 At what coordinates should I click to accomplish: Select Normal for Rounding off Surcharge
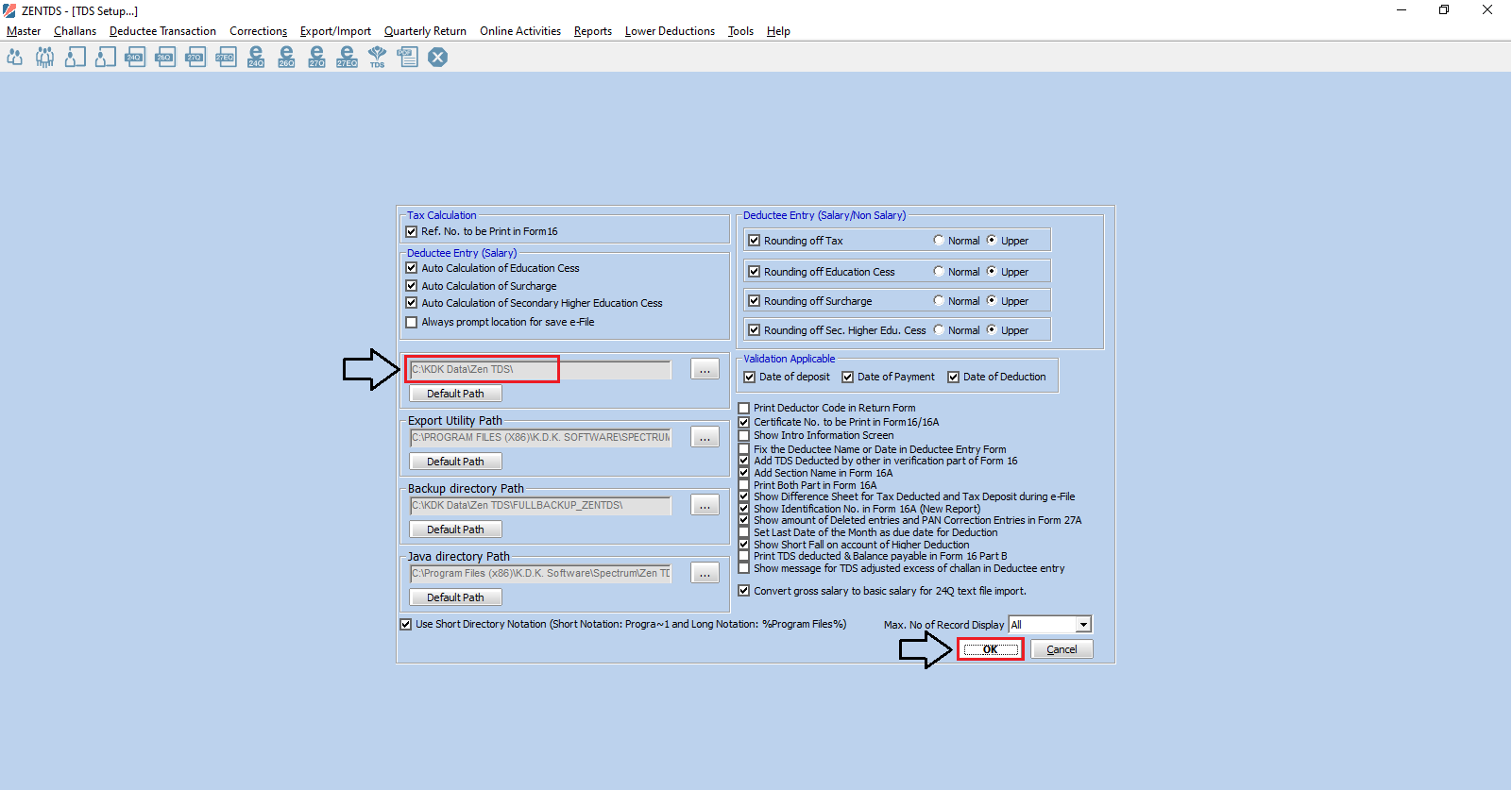pyautogui.click(x=938, y=301)
